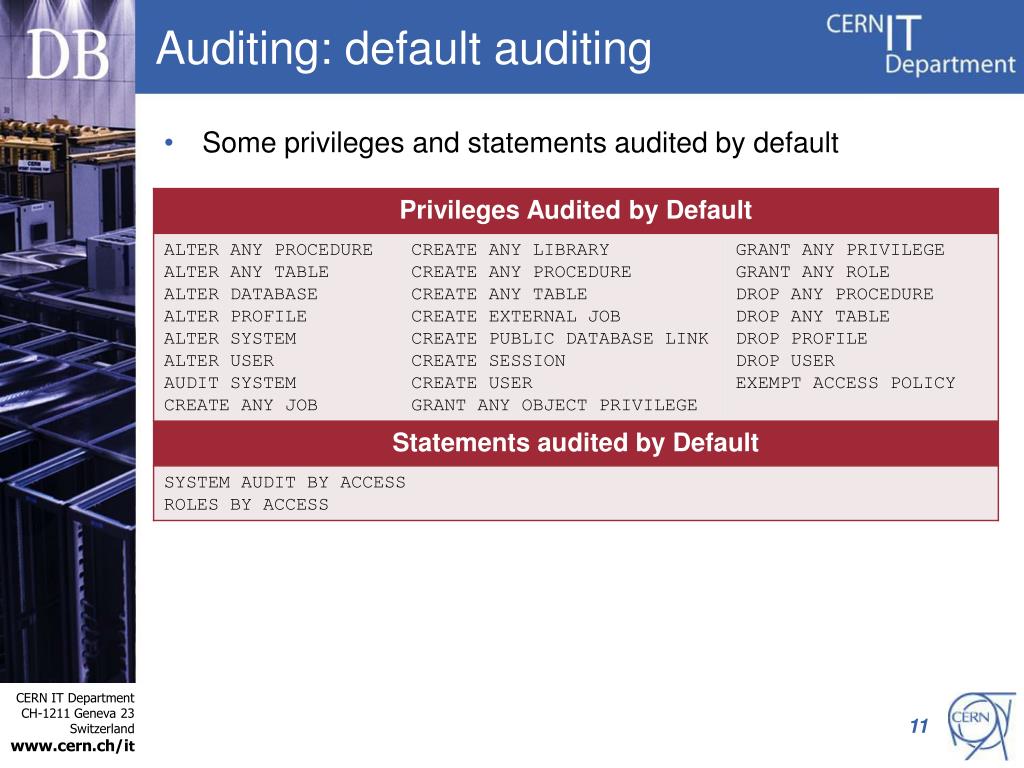This screenshot has width=1024, height=768.
Task: Click the CERN IT Department logo
Action: tap(921, 44)
